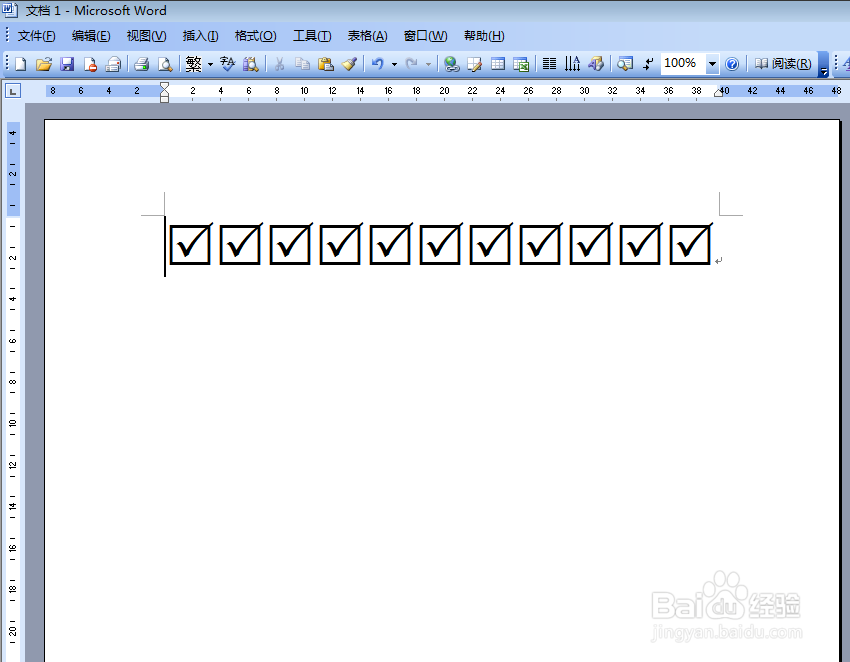Open the 帮助(H) menu
The width and height of the screenshot is (850, 662).
[484, 36]
